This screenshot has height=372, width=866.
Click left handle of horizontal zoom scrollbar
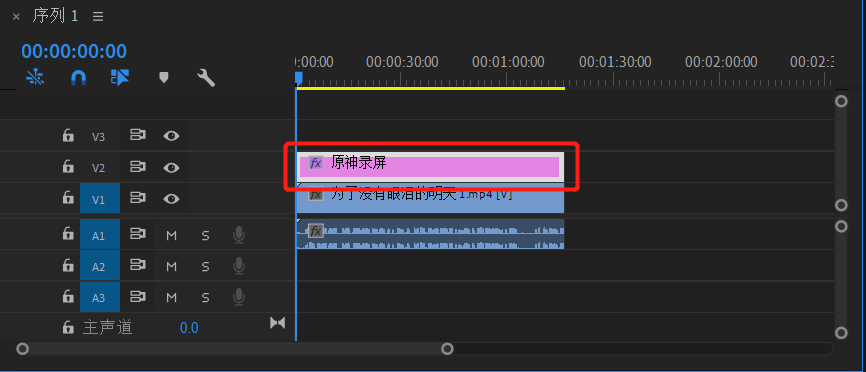(22, 349)
